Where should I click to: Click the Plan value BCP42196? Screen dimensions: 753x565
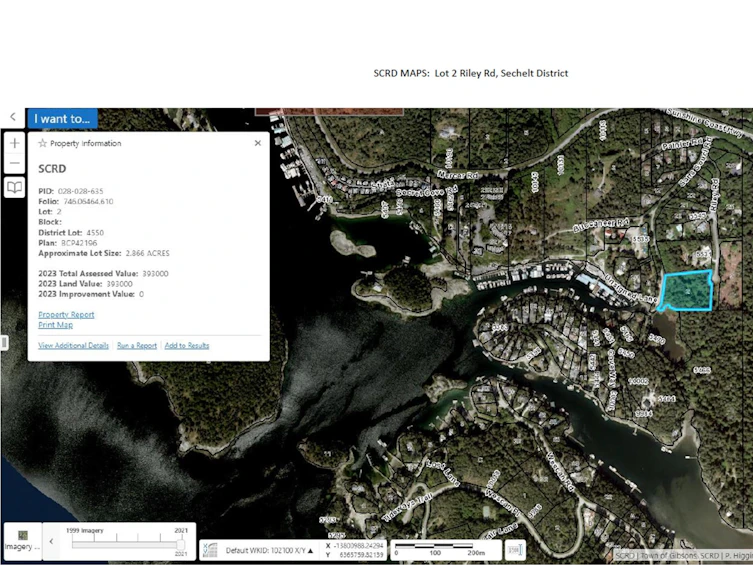79,243
